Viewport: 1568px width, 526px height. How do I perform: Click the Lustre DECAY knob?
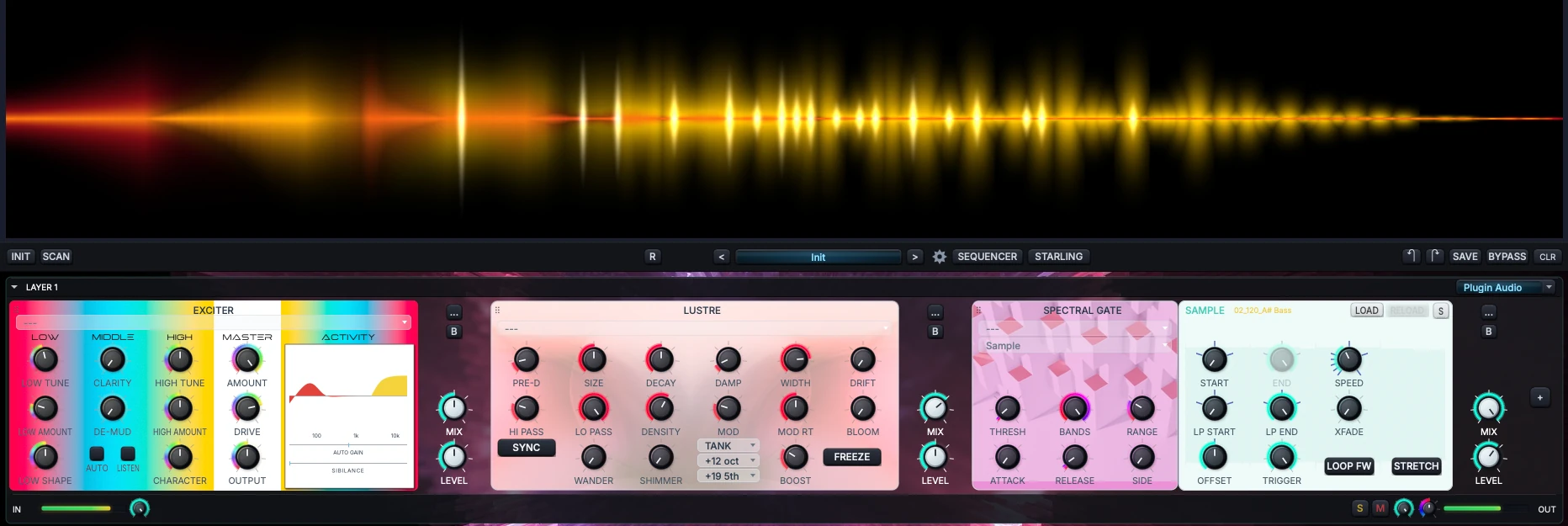pyautogui.click(x=660, y=360)
